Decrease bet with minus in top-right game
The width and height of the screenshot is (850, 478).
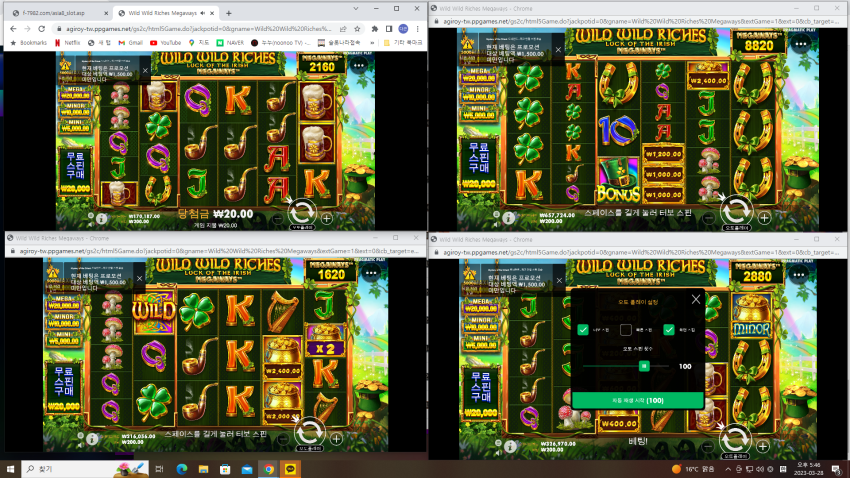click(708, 218)
